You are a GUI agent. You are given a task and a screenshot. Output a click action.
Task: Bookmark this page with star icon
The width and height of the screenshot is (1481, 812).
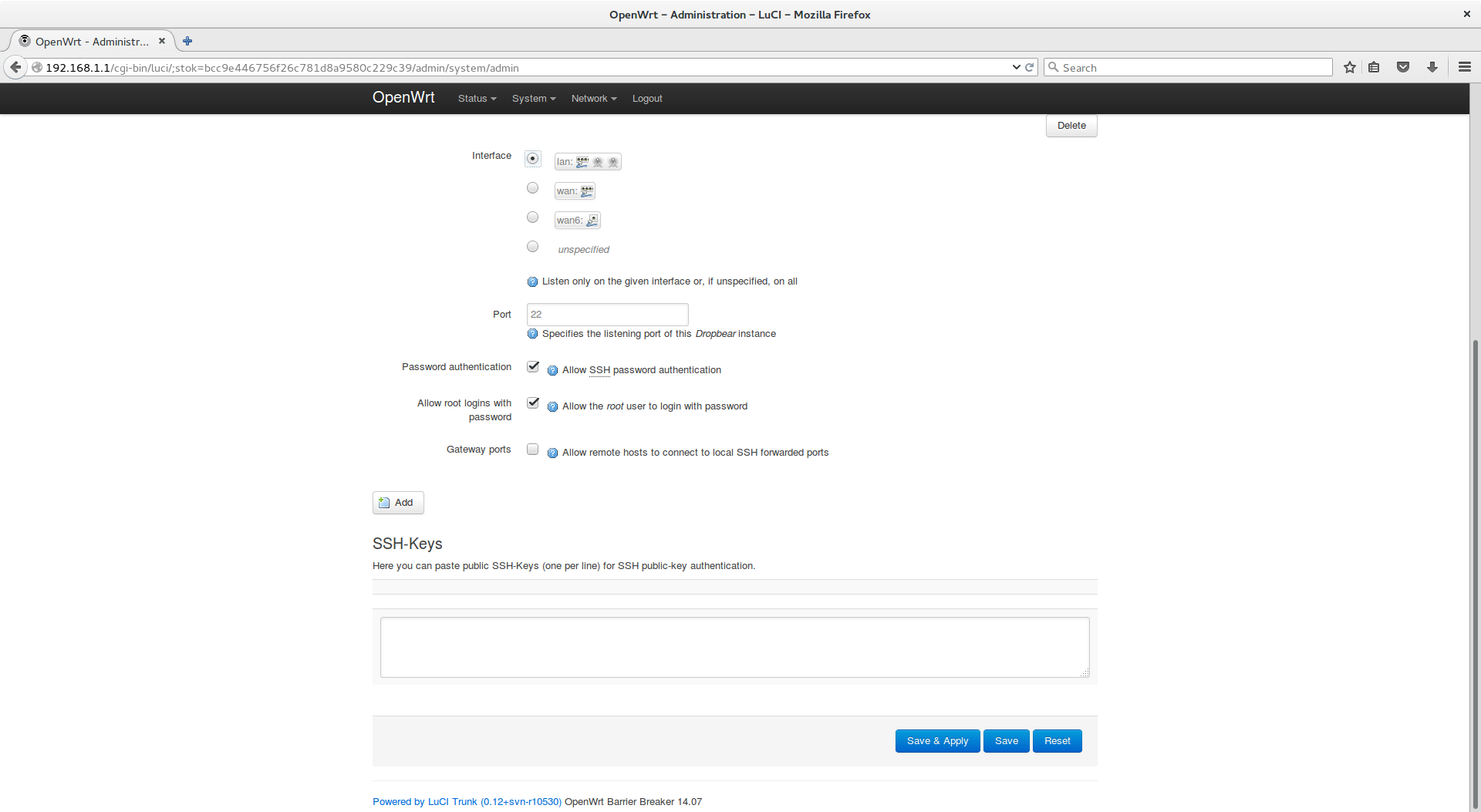coord(1349,67)
